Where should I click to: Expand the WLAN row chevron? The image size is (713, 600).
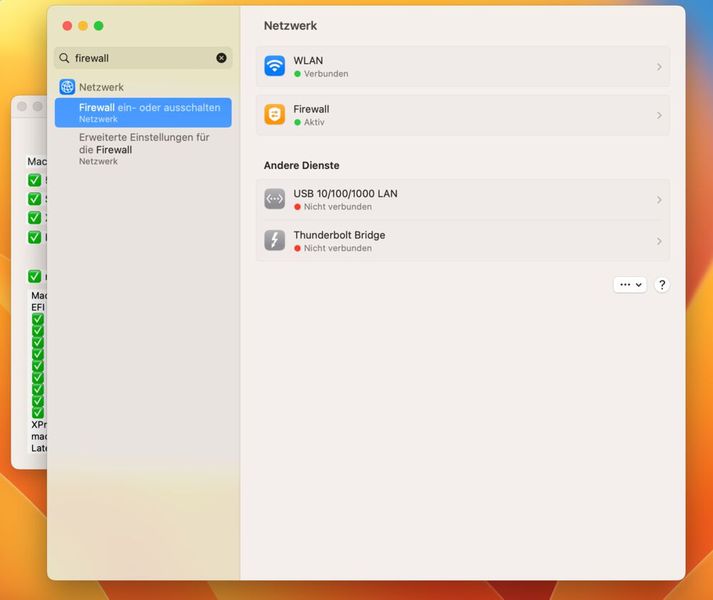(659, 67)
